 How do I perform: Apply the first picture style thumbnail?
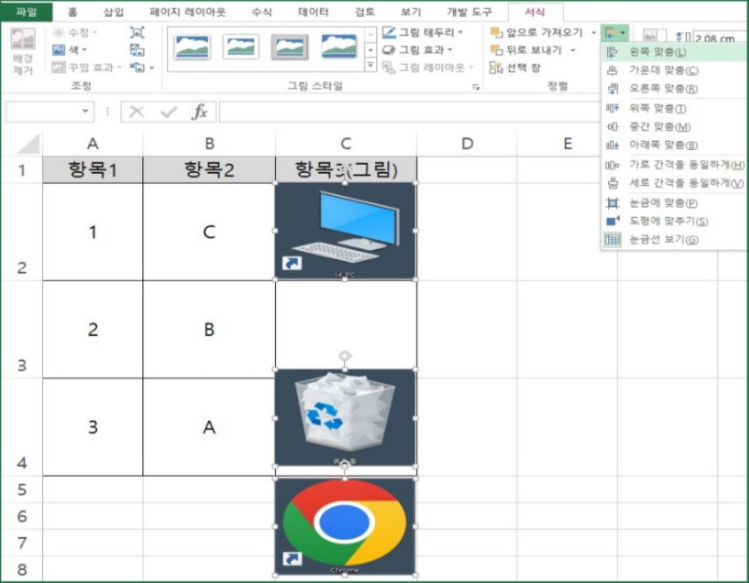pos(192,47)
